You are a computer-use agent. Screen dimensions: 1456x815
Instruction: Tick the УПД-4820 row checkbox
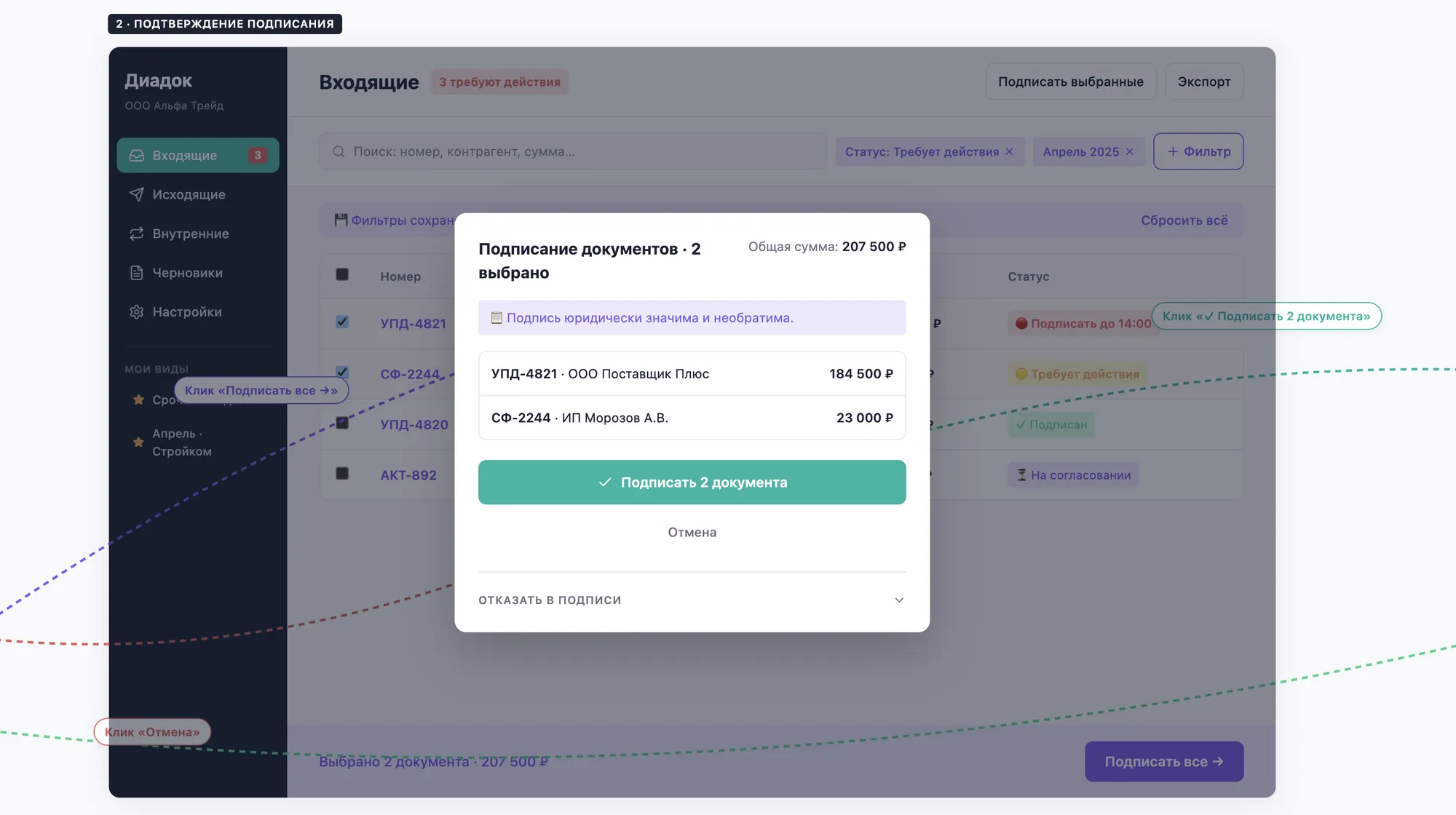tap(342, 423)
